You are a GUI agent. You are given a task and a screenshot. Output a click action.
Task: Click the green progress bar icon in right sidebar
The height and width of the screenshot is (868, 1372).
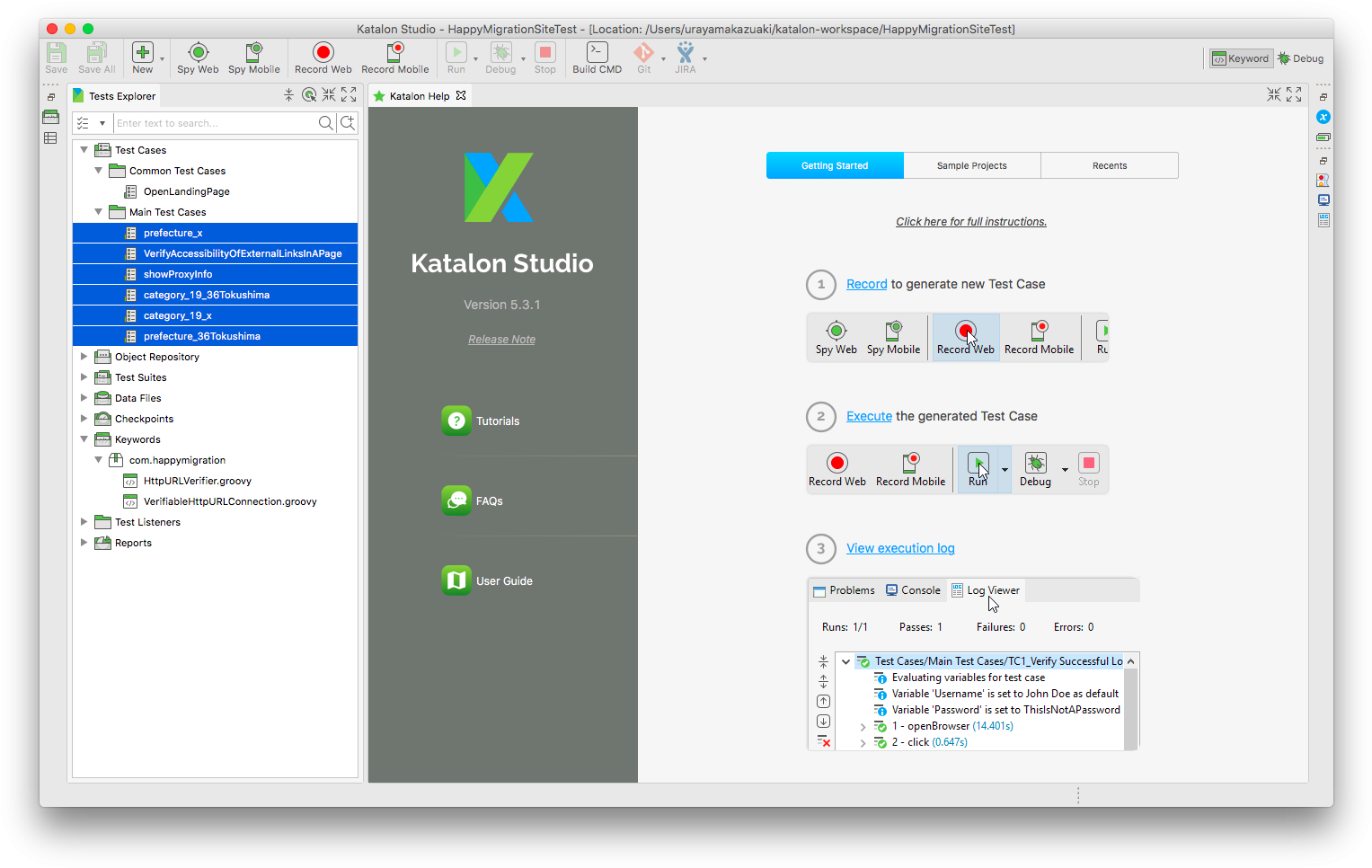[1323, 137]
